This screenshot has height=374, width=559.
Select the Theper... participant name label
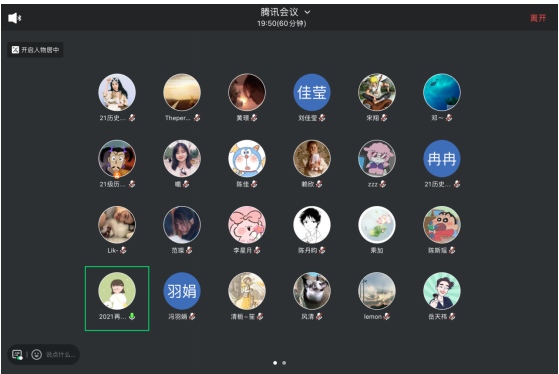click(177, 118)
